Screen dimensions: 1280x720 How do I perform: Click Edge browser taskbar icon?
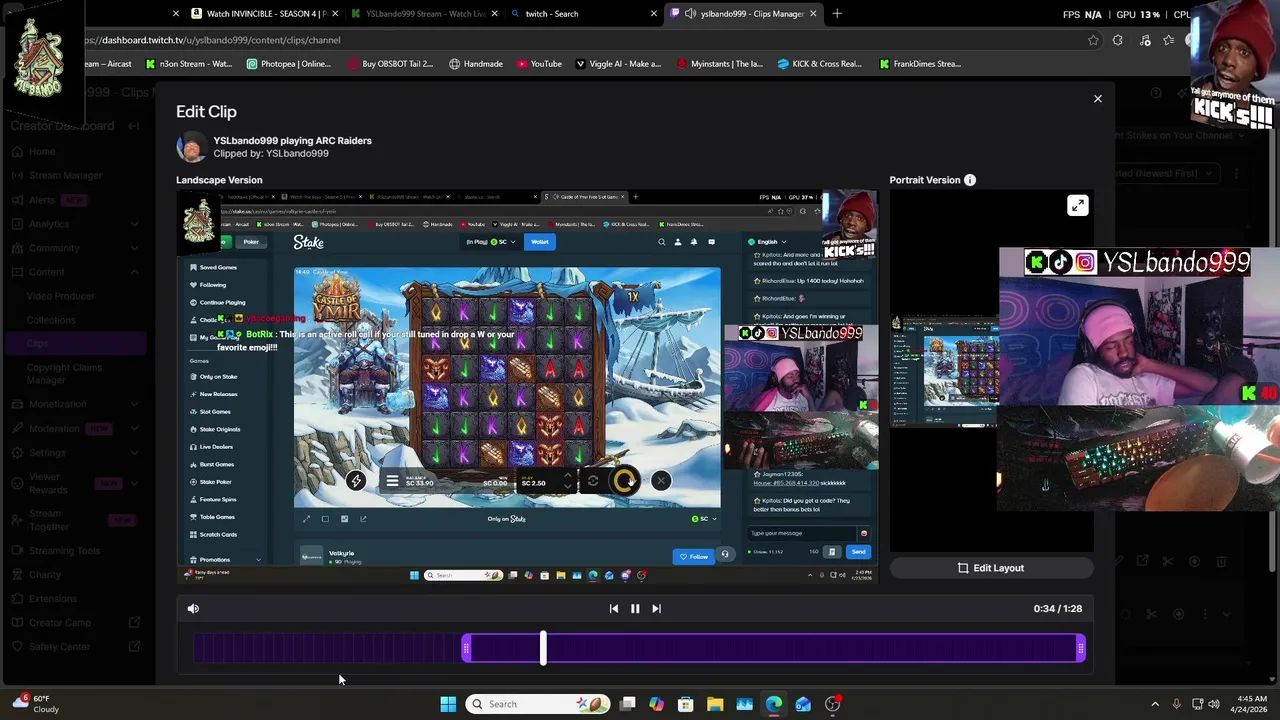point(774,704)
